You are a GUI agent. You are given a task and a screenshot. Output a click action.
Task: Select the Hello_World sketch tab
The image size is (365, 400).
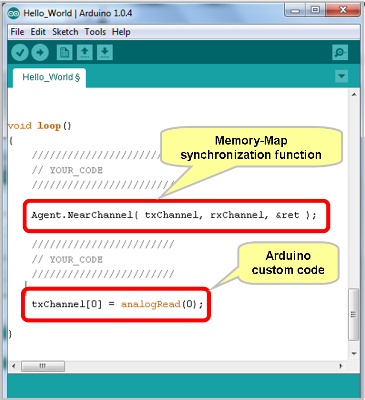point(49,78)
